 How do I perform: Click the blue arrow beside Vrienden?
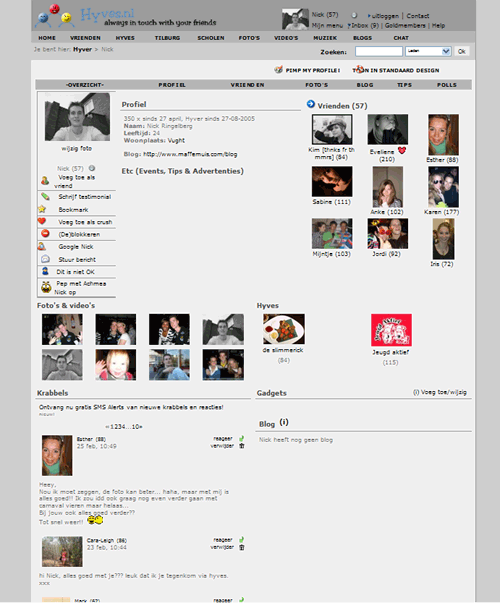(311, 104)
